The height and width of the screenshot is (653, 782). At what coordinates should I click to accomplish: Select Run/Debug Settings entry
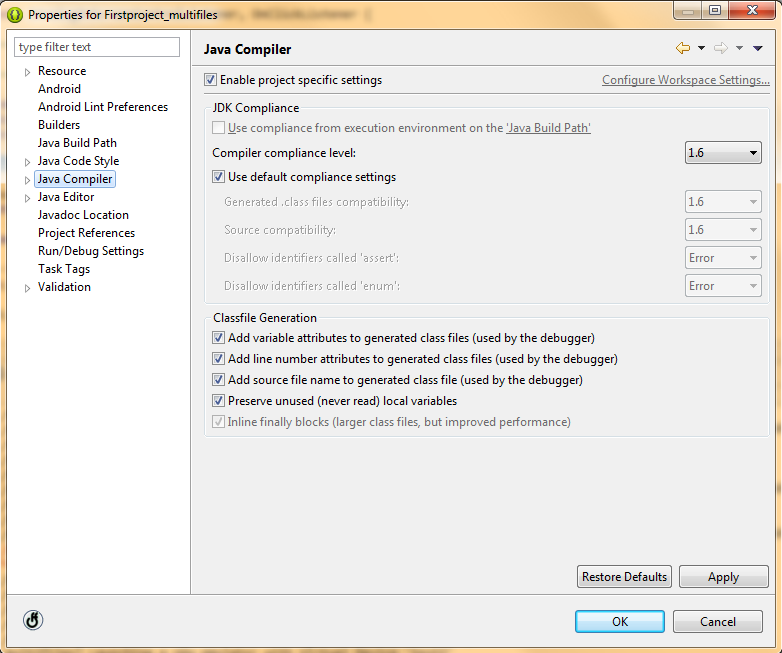(91, 251)
